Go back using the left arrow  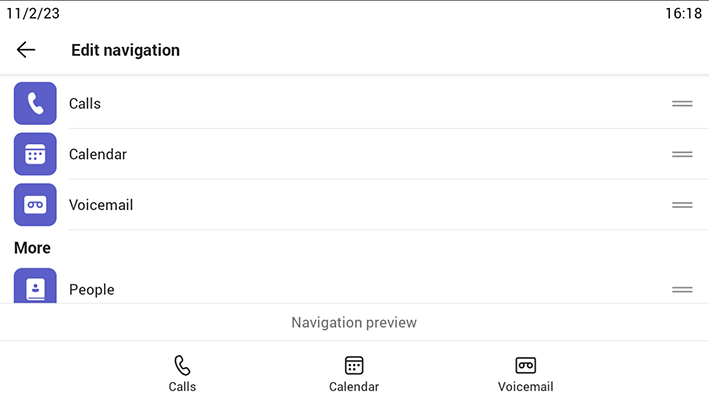26,50
